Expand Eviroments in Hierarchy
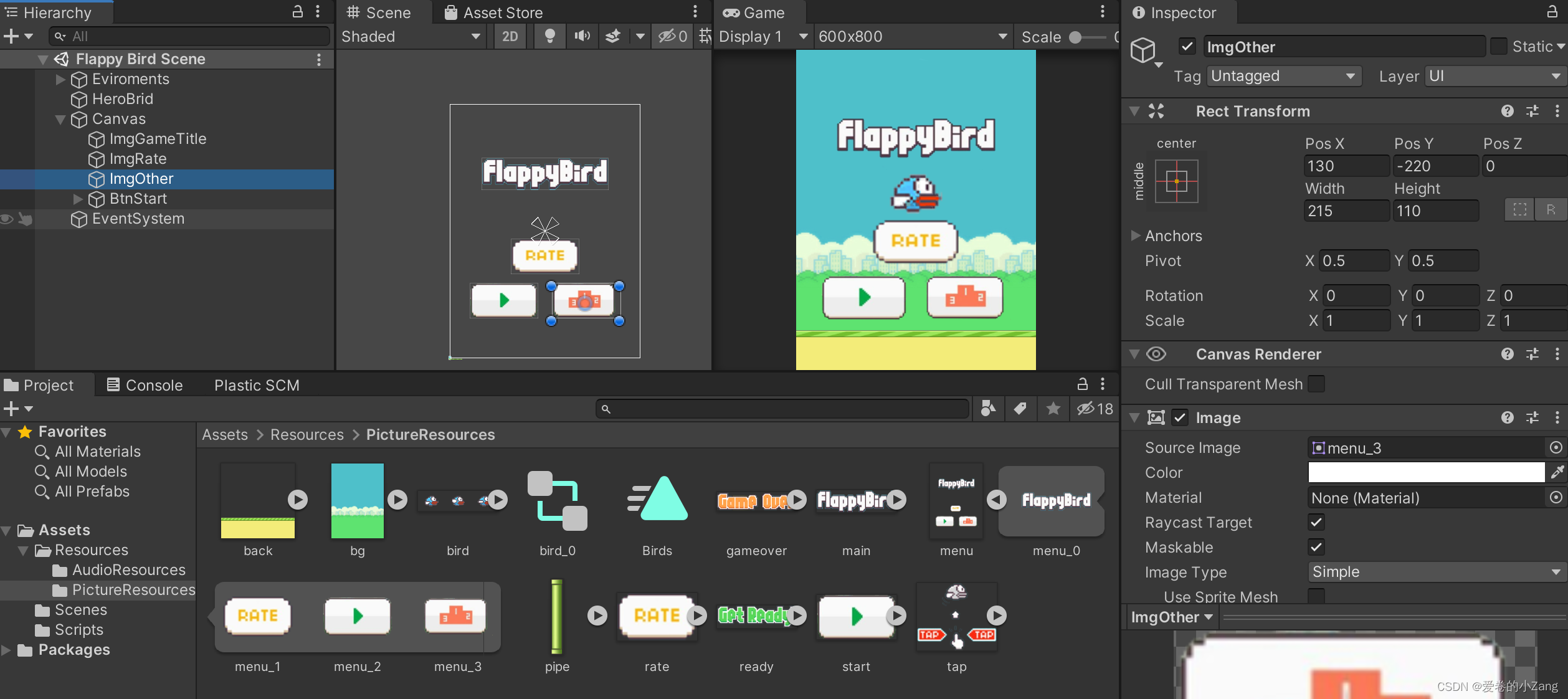The width and height of the screenshot is (1568, 699). (60, 79)
